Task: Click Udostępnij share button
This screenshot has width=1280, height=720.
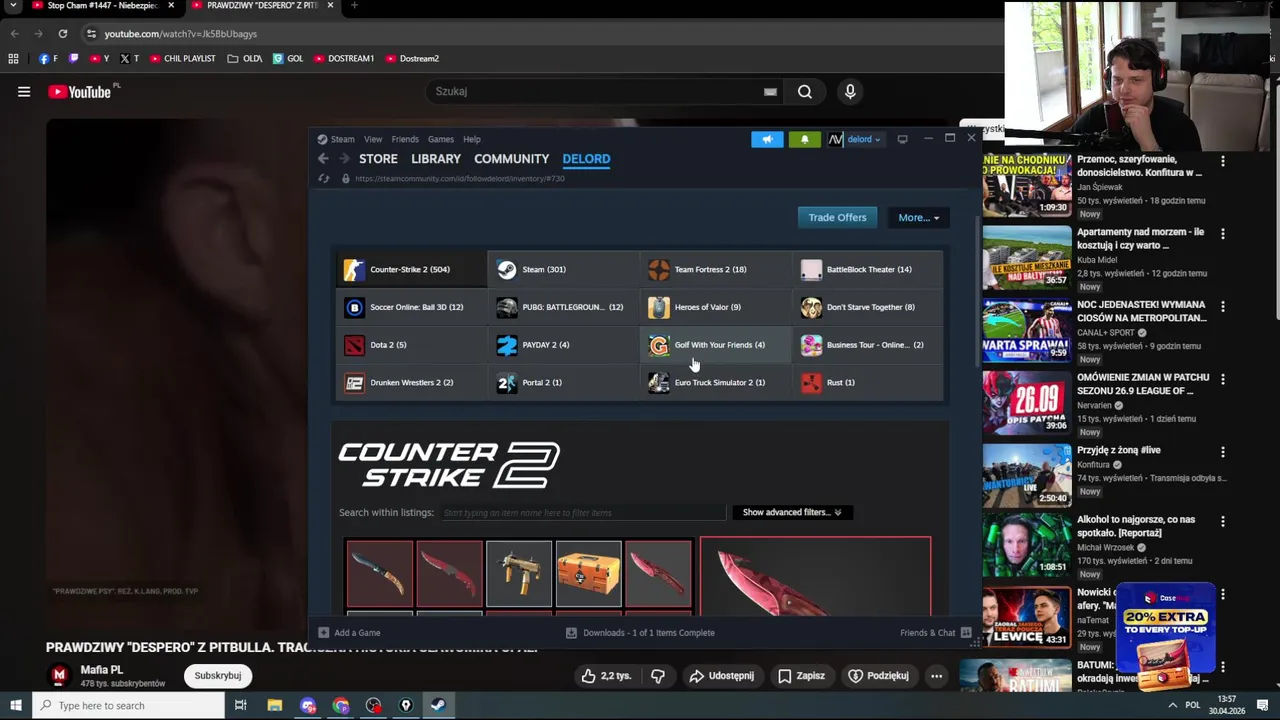Action: [x=721, y=676]
